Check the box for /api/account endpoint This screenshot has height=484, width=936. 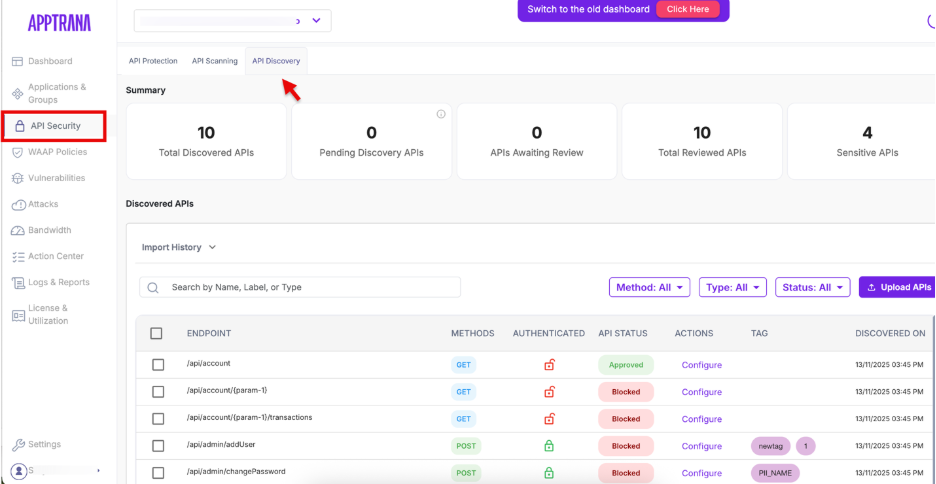(158, 365)
